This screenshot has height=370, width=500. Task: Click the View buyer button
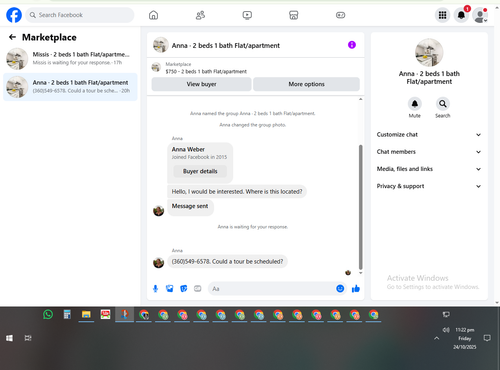201,84
